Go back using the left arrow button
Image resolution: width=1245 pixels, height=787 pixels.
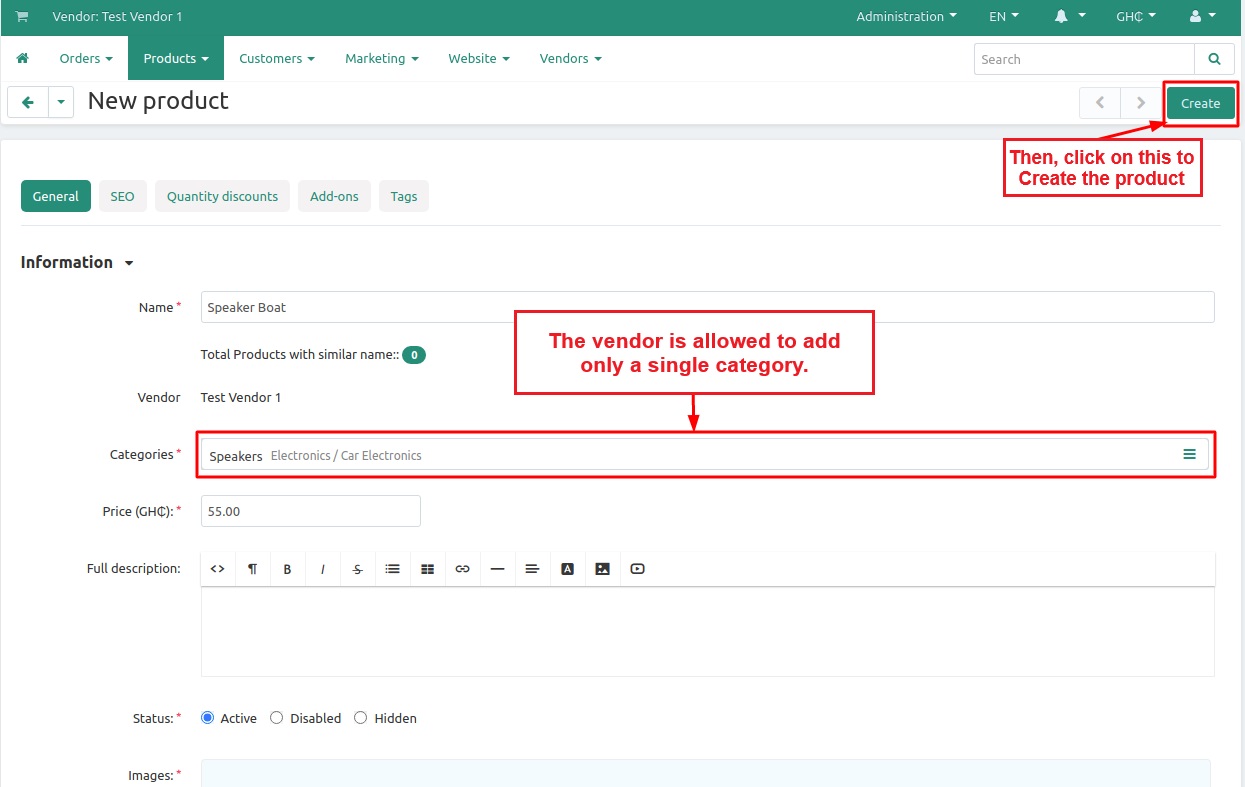click(x=28, y=102)
